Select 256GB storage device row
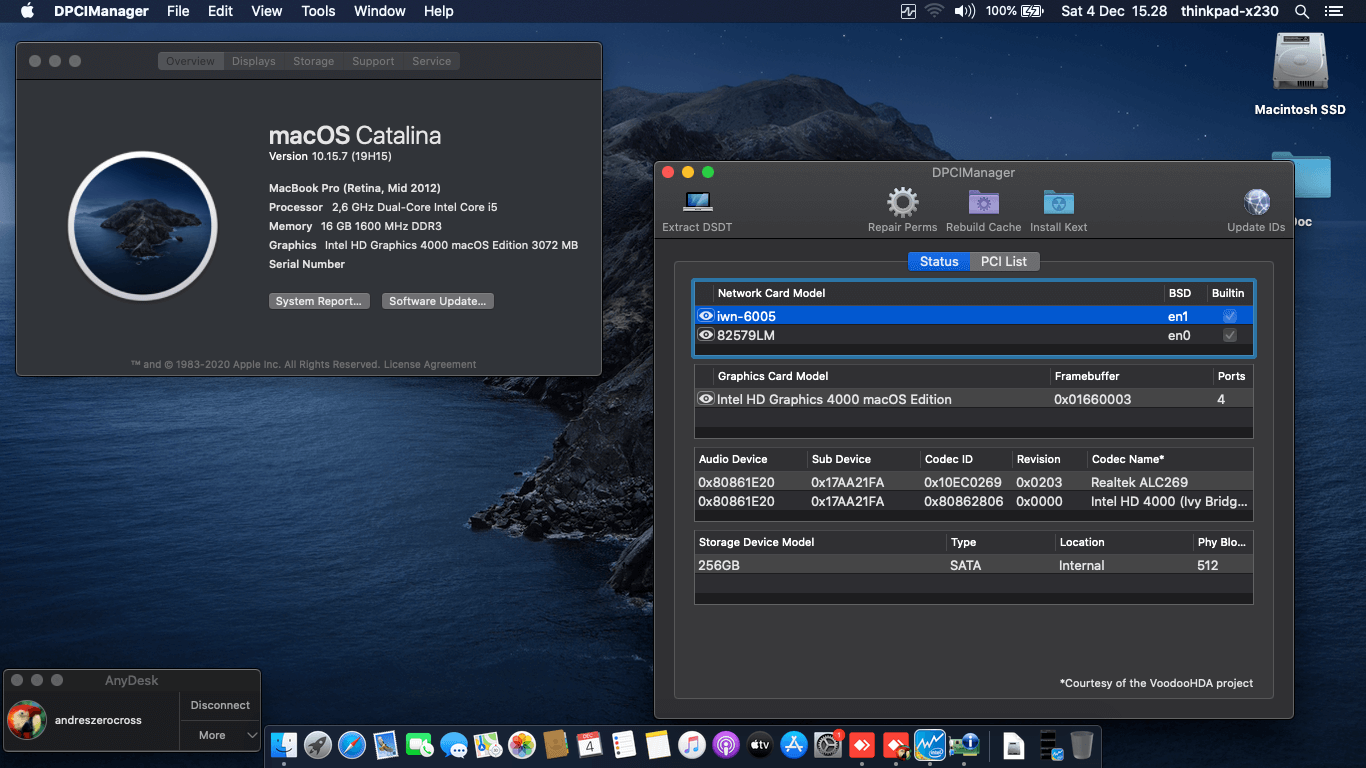Image resolution: width=1366 pixels, height=768 pixels. point(974,565)
